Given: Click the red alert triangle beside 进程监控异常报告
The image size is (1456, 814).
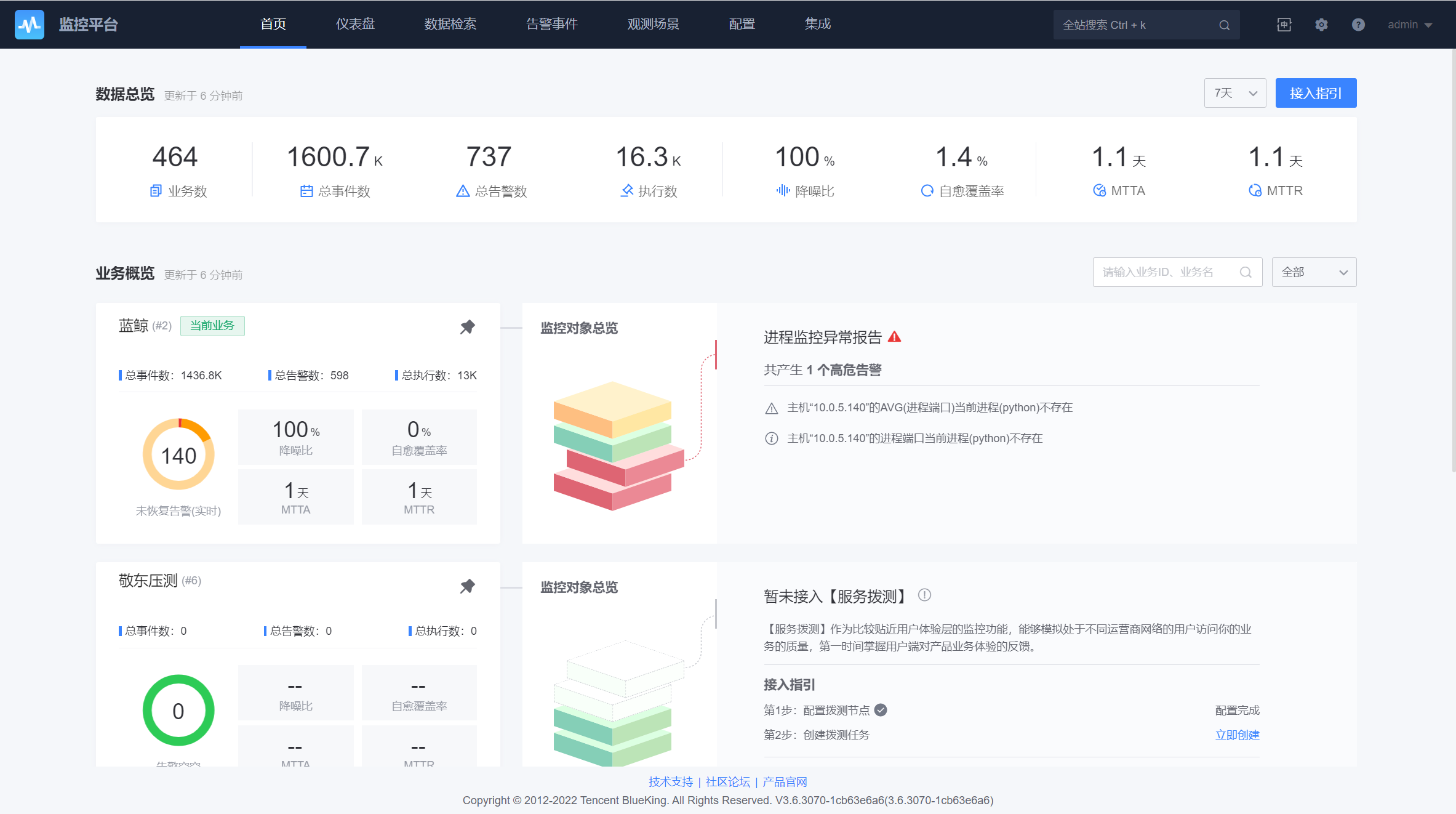Looking at the screenshot, I should (x=895, y=337).
